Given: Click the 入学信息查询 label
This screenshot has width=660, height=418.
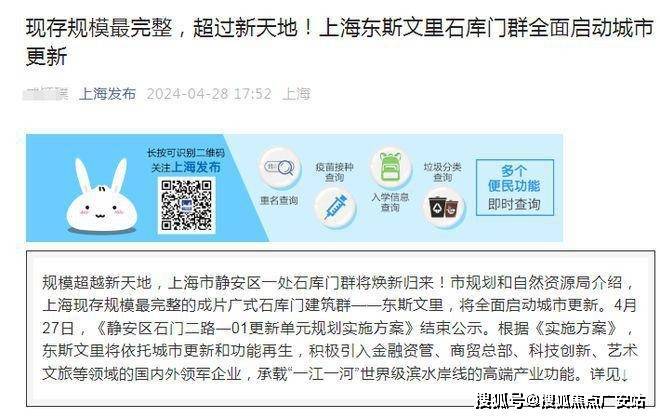Looking at the screenshot, I should tap(390, 202).
